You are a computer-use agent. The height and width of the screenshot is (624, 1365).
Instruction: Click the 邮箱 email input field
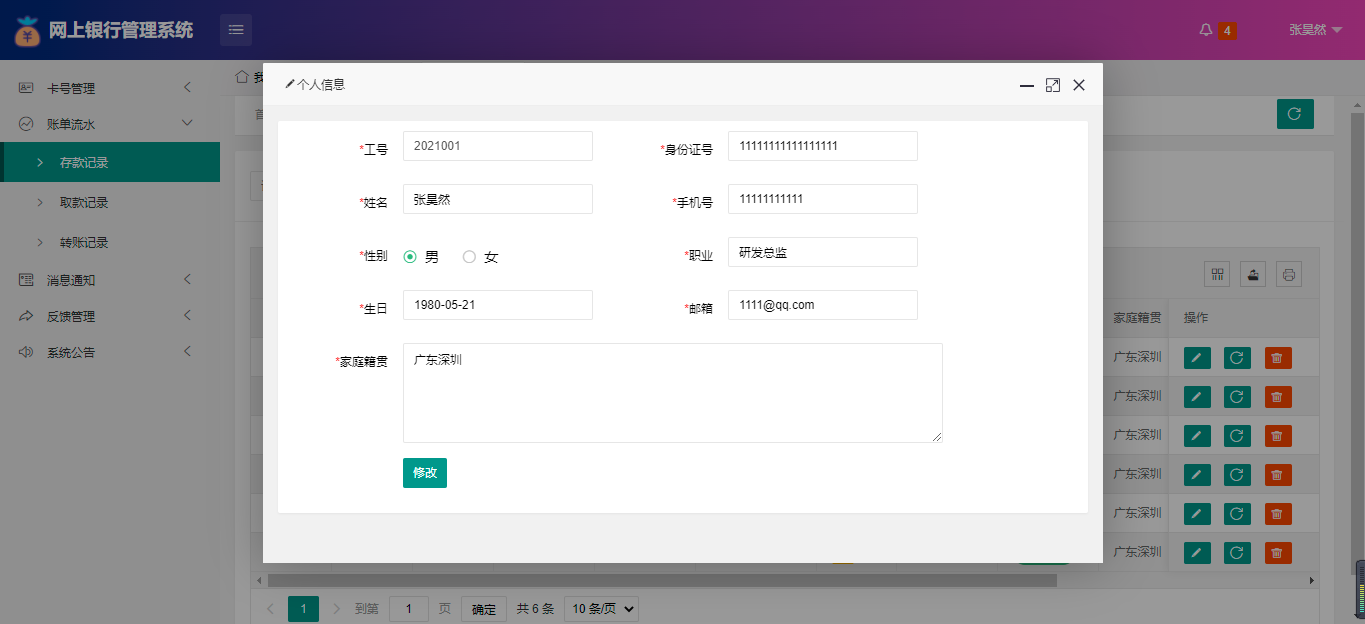pos(822,305)
